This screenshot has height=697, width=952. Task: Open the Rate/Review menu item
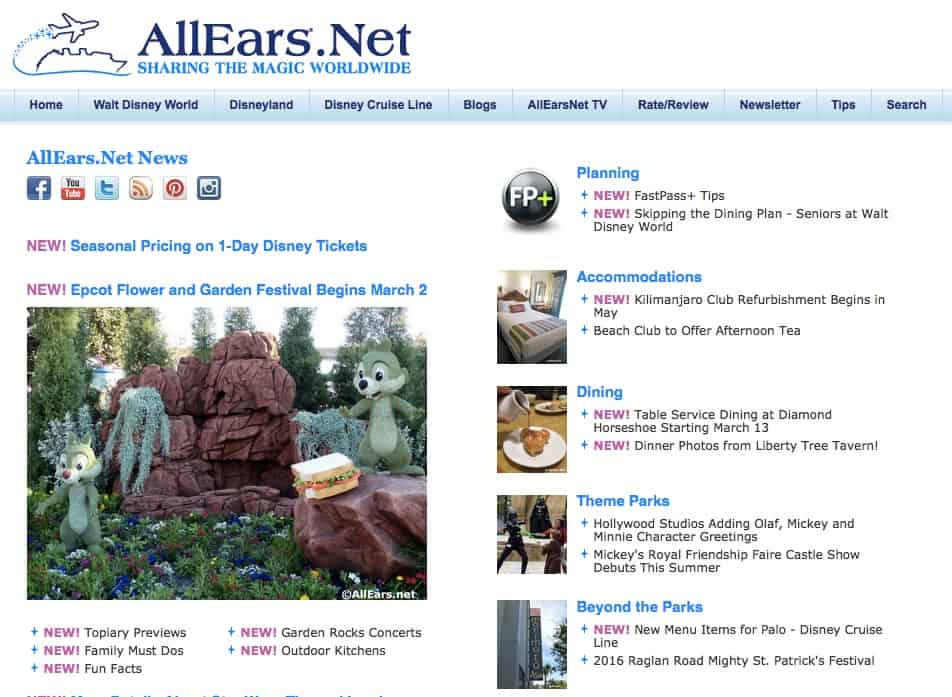(x=673, y=104)
